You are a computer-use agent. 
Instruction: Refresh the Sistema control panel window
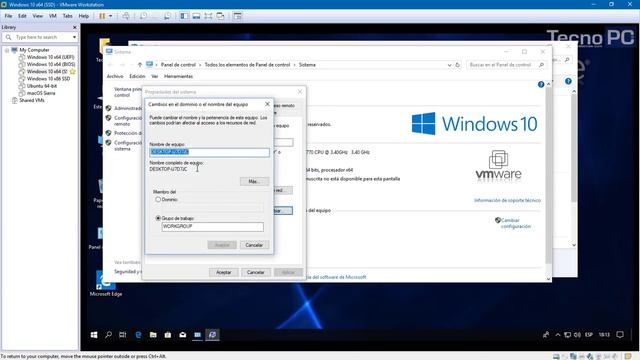tap(458, 65)
